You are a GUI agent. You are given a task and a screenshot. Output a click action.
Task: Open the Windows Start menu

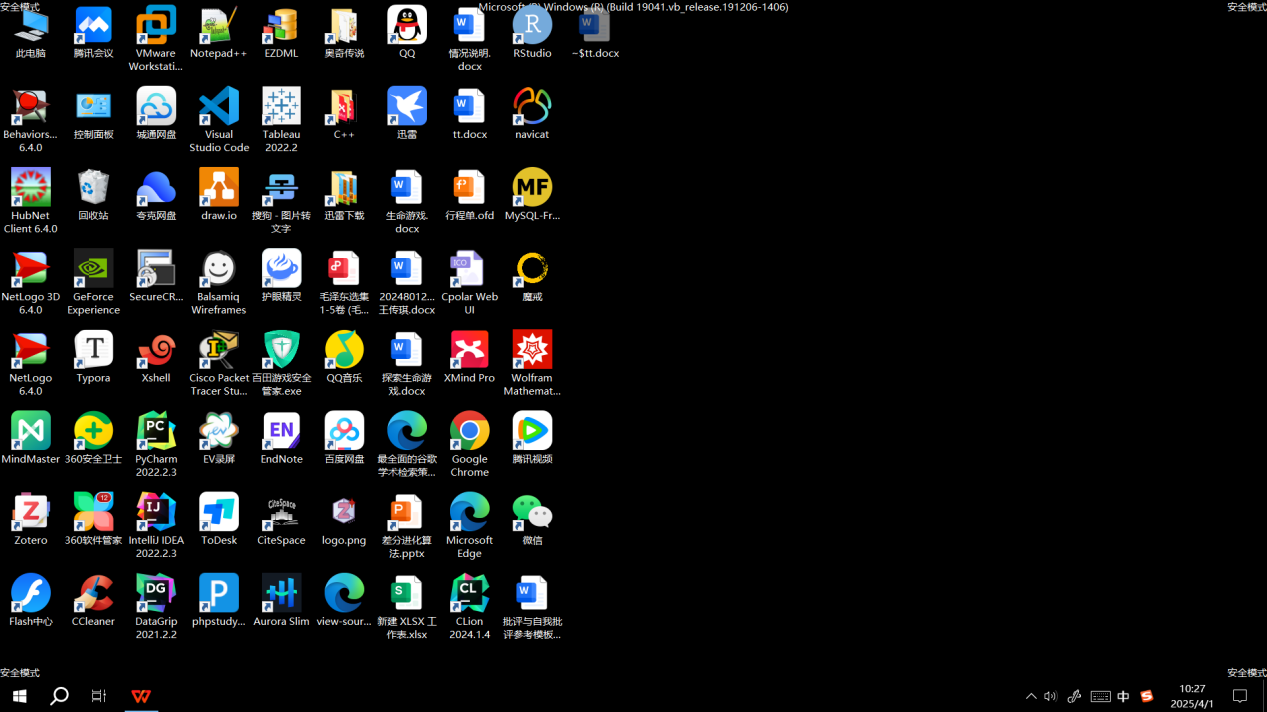tap(19, 696)
